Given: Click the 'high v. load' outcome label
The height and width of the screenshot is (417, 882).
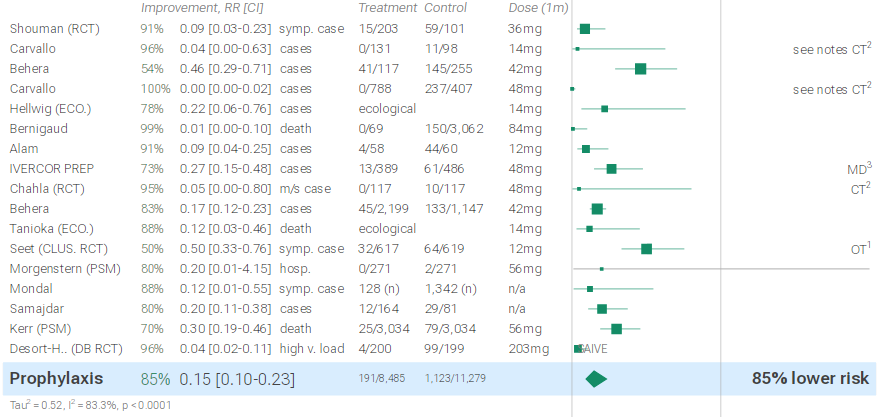Looking at the screenshot, I should coord(312,349).
